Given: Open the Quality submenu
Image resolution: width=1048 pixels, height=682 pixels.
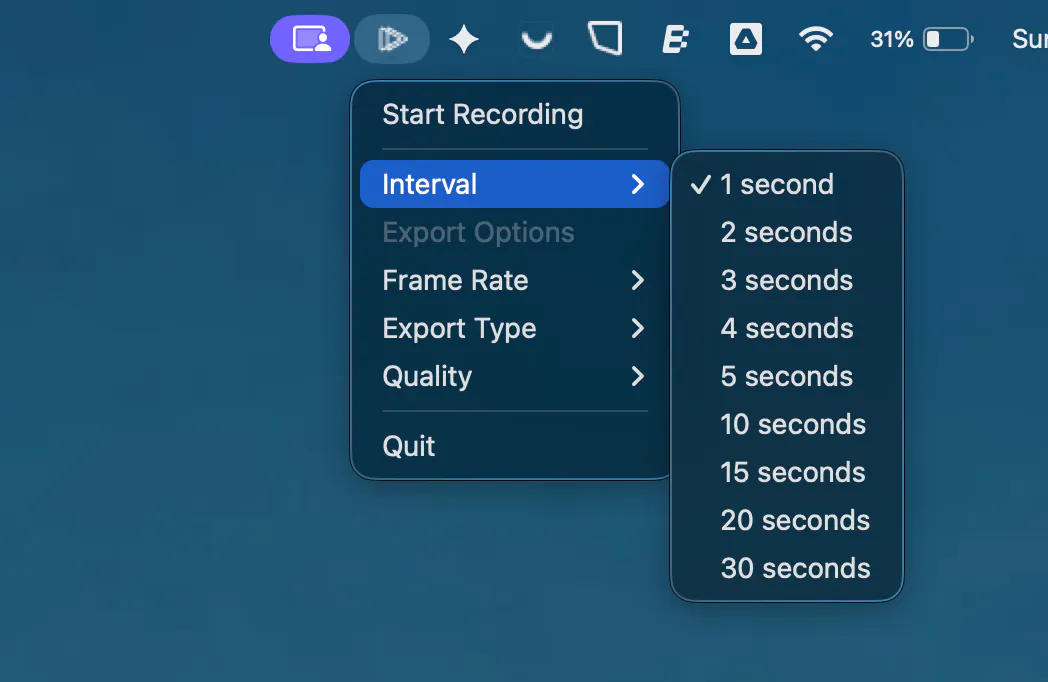Looking at the screenshot, I should [x=515, y=376].
